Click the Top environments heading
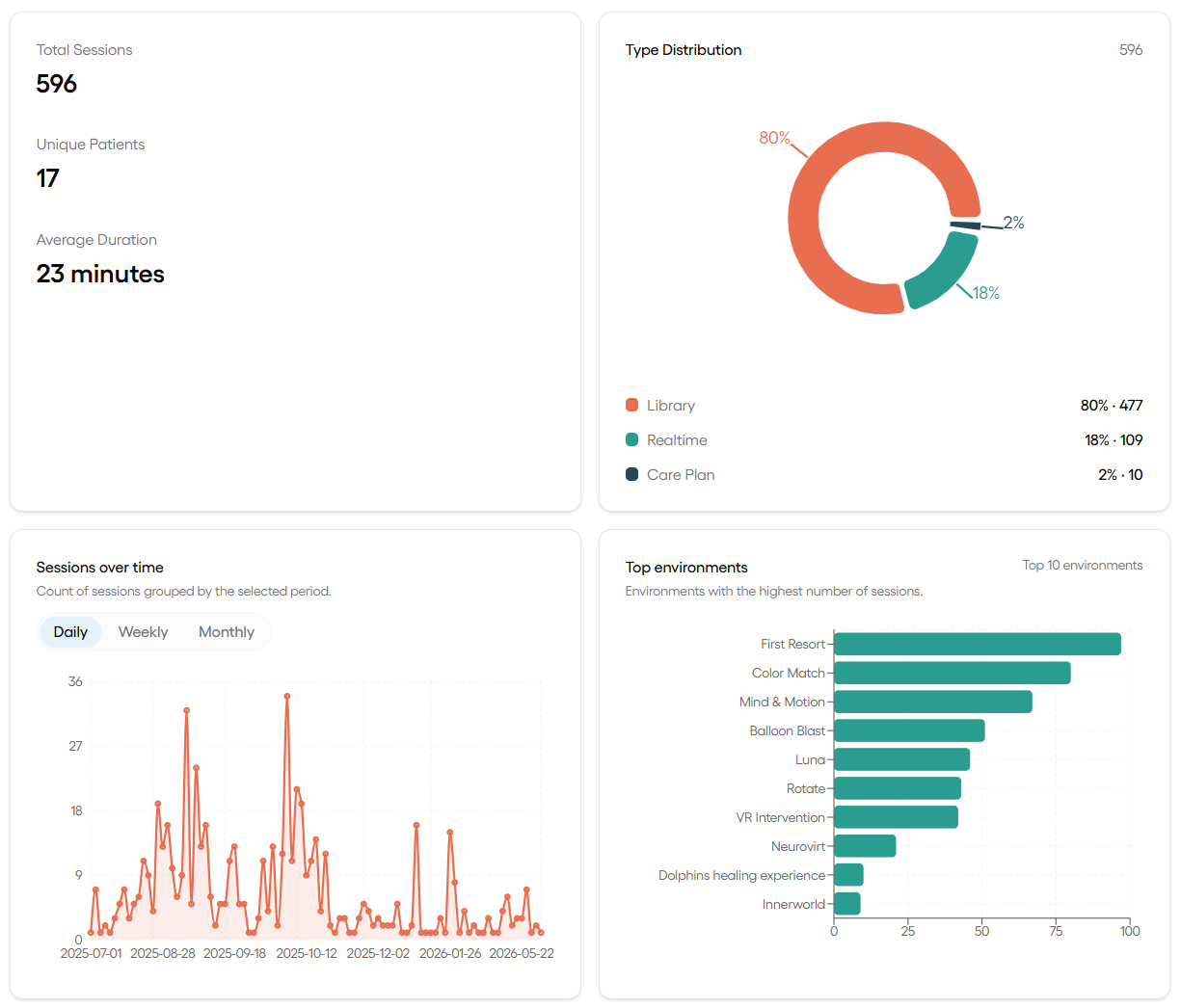 pos(686,568)
